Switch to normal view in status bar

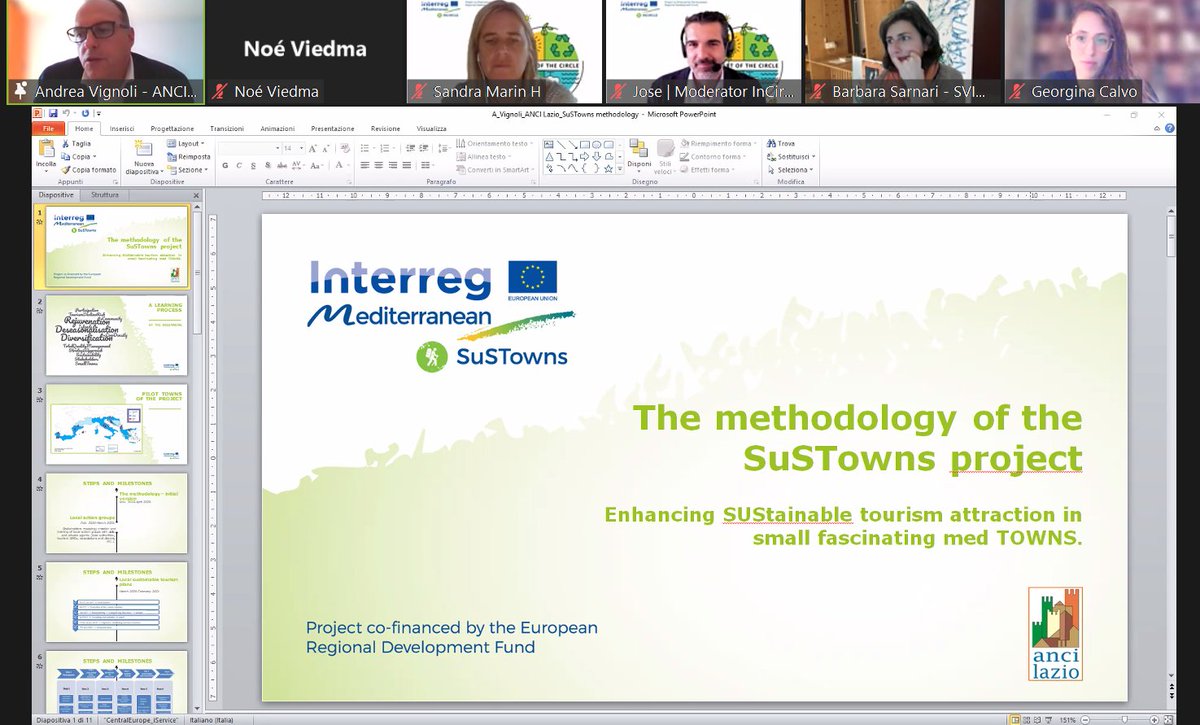coord(1014,720)
